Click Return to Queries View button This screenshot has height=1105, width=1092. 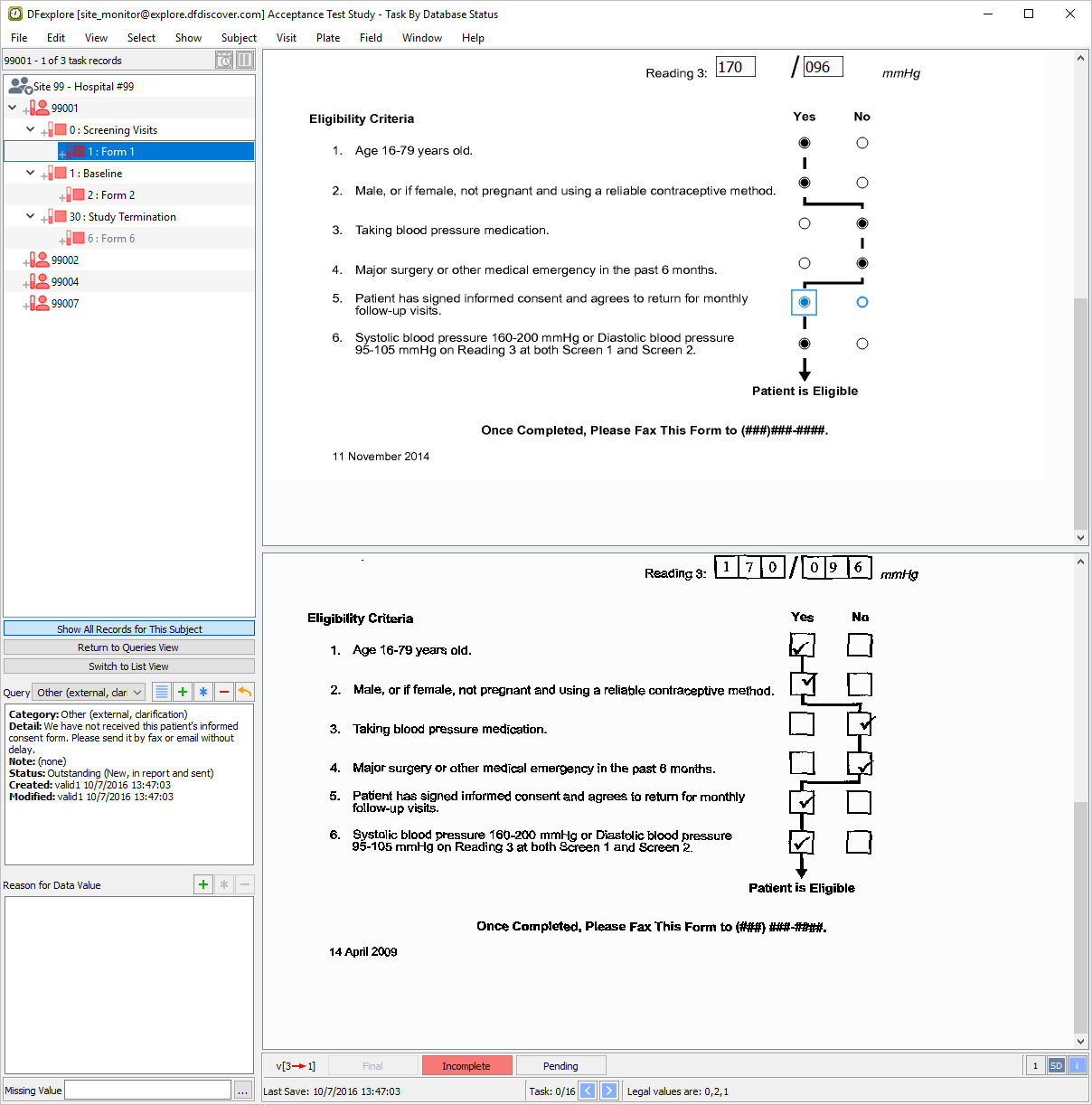point(128,647)
